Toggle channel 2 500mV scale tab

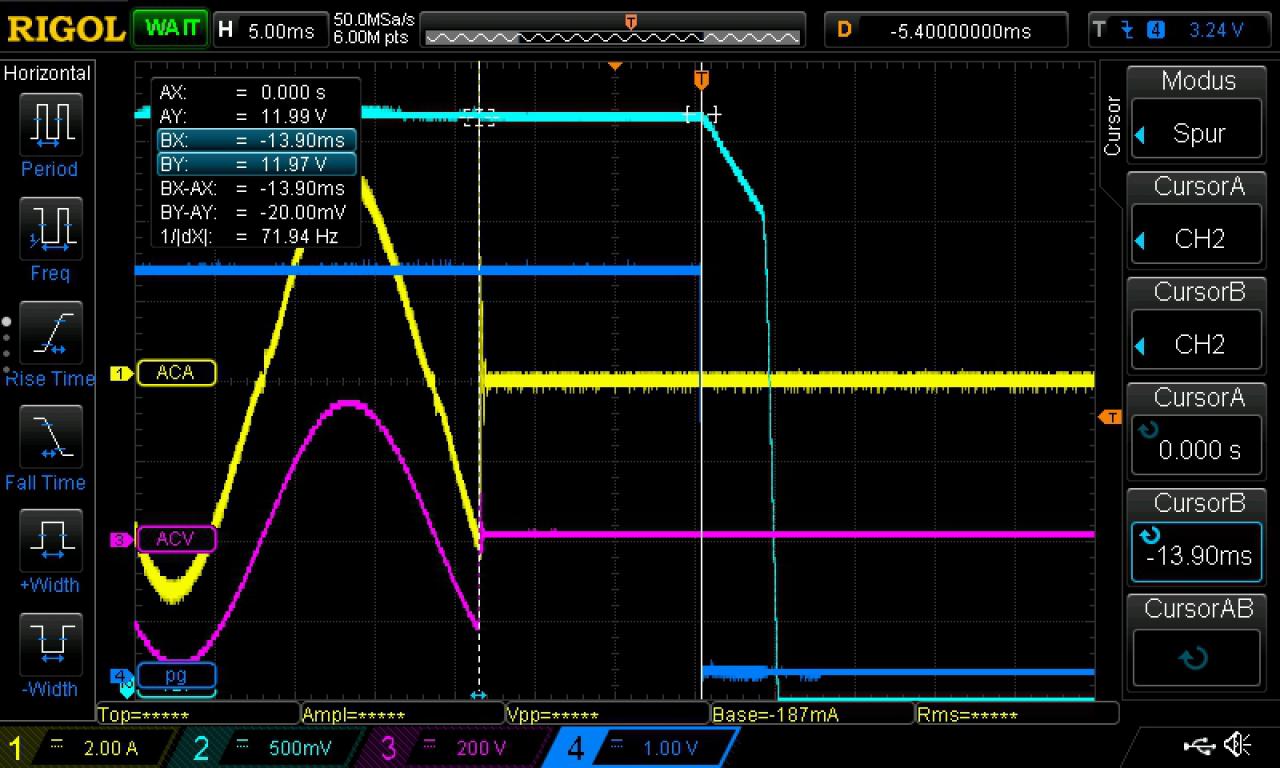point(270,747)
